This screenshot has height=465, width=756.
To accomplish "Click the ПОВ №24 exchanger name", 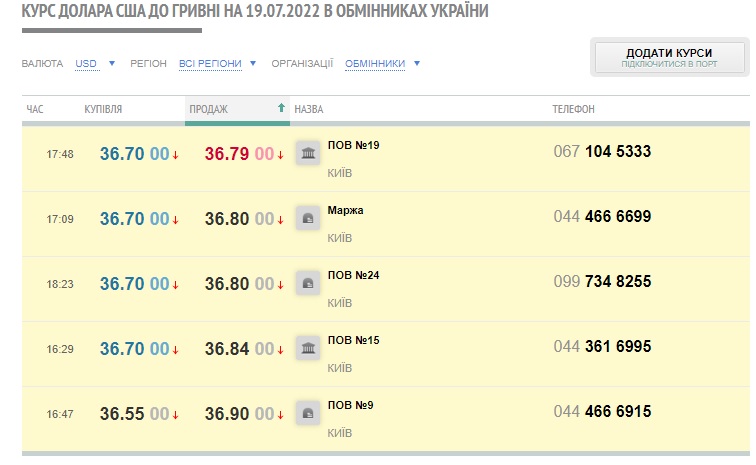I will pyautogui.click(x=353, y=275).
